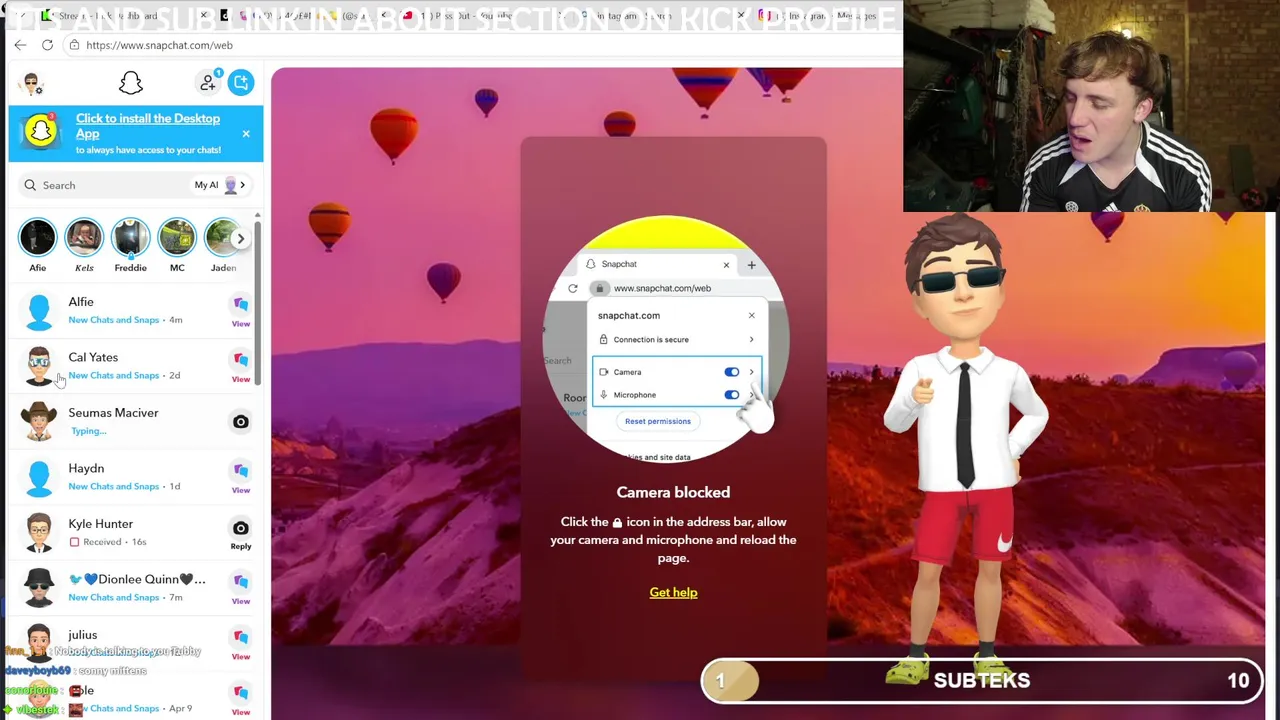Screen dimensions: 1280x720
Task: Toggle Camera switch in permissions illustration
Action: click(732, 372)
